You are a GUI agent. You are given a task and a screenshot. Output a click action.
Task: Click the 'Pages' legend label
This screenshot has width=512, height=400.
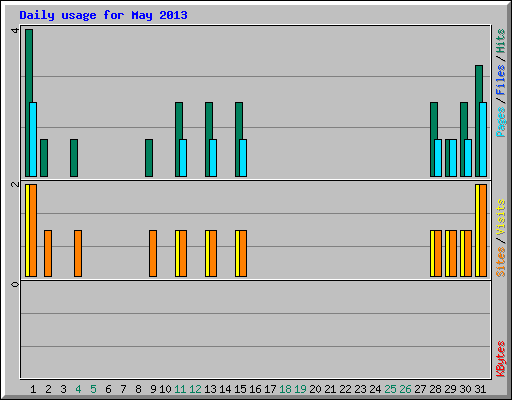coord(500,122)
